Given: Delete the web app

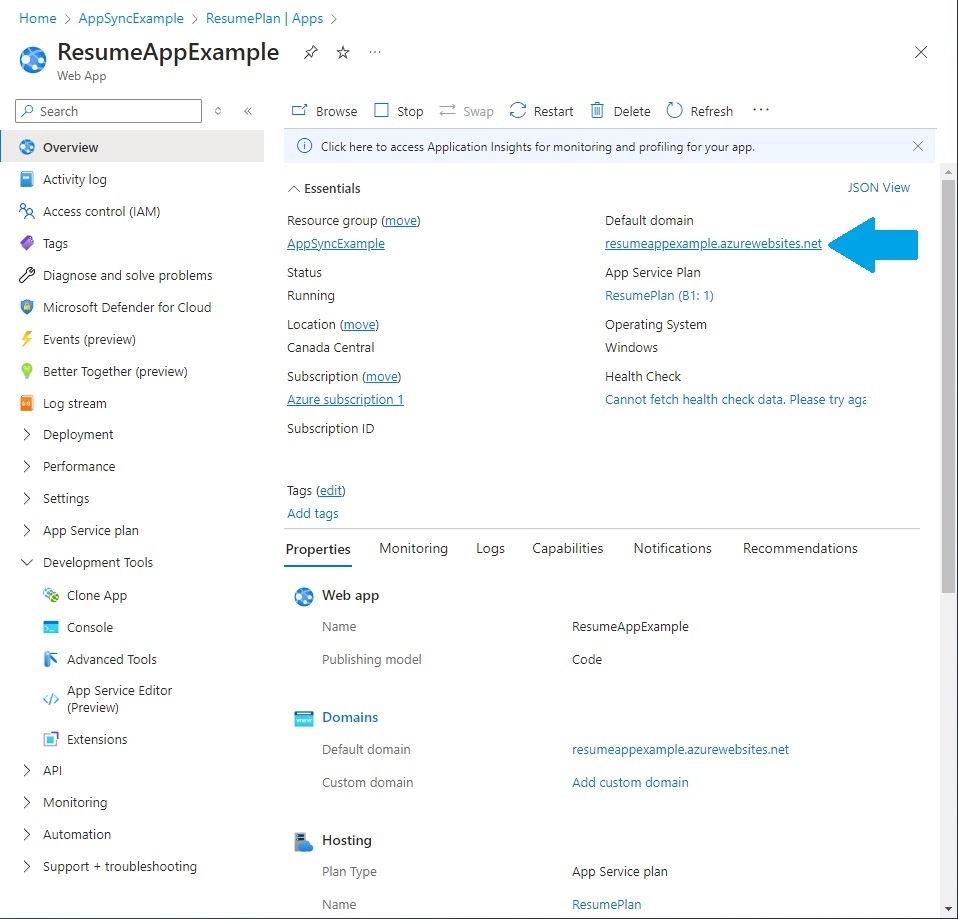Looking at the screenshot, I should pyautogui.click(x=620, y=111).
